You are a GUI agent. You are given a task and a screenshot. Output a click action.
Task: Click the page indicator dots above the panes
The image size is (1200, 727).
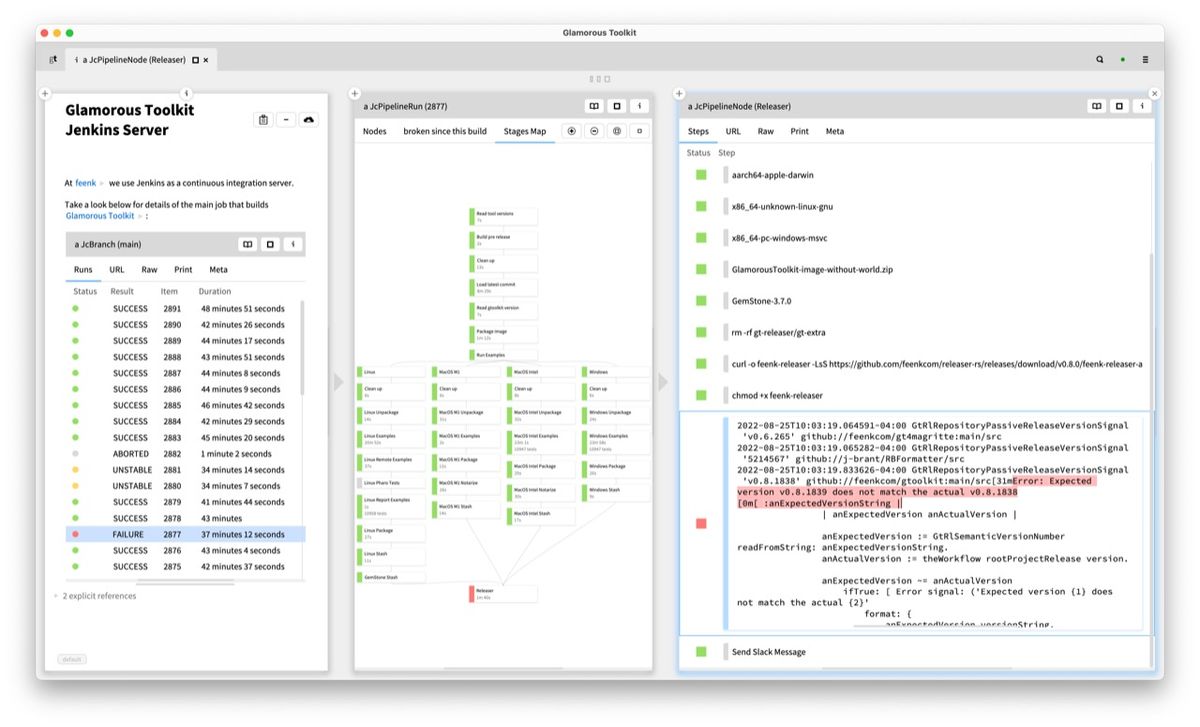(x=600, y=79)
